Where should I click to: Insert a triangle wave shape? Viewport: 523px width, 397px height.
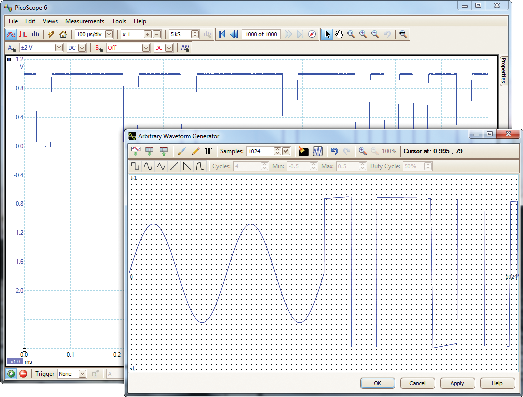(x=161, y=166)
